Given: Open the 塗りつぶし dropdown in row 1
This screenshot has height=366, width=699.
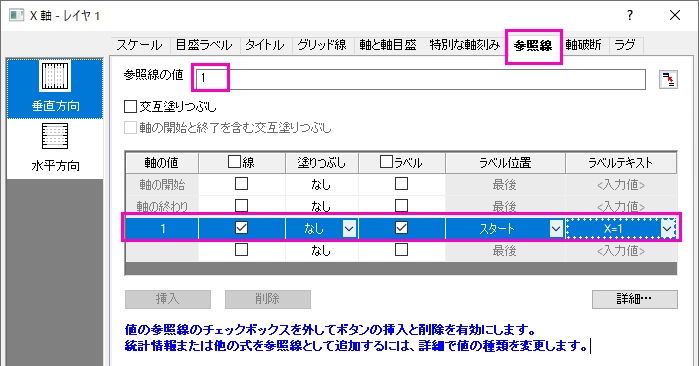Looking at the screenshot, I should click(349, 229).
